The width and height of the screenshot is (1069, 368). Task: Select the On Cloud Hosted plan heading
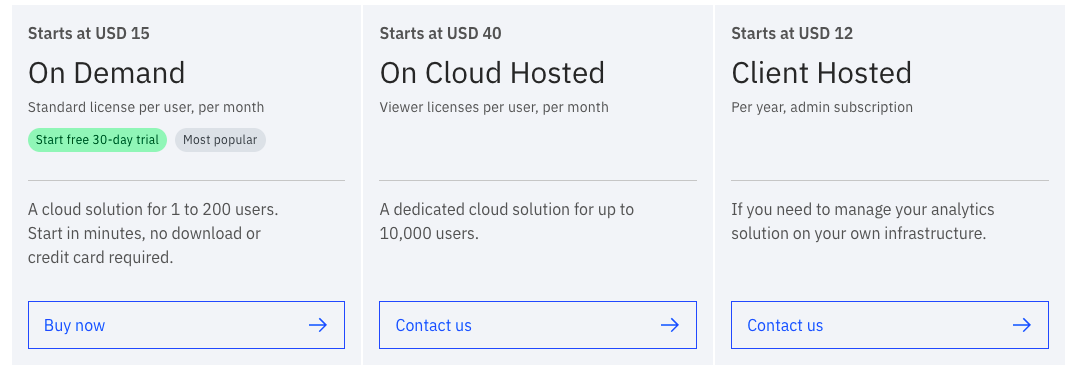click(x=492, y=73)
